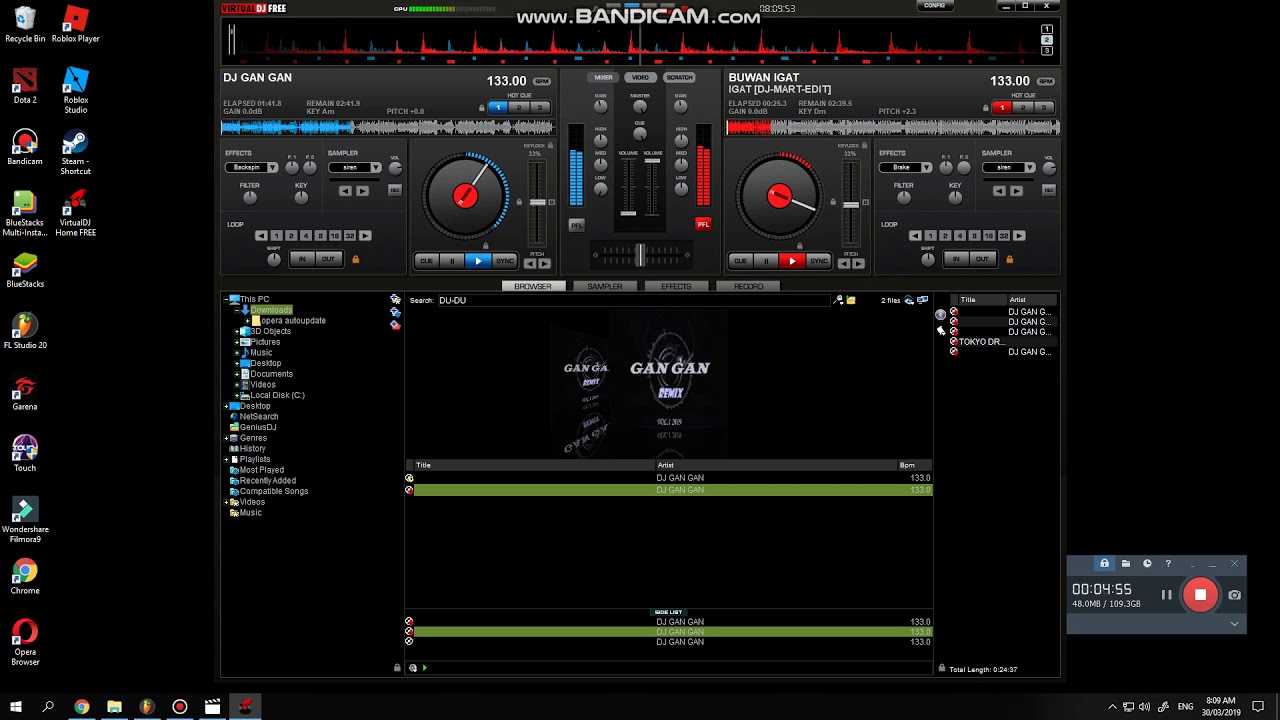Switch to the SCRATCH panel

pos(679,77)
